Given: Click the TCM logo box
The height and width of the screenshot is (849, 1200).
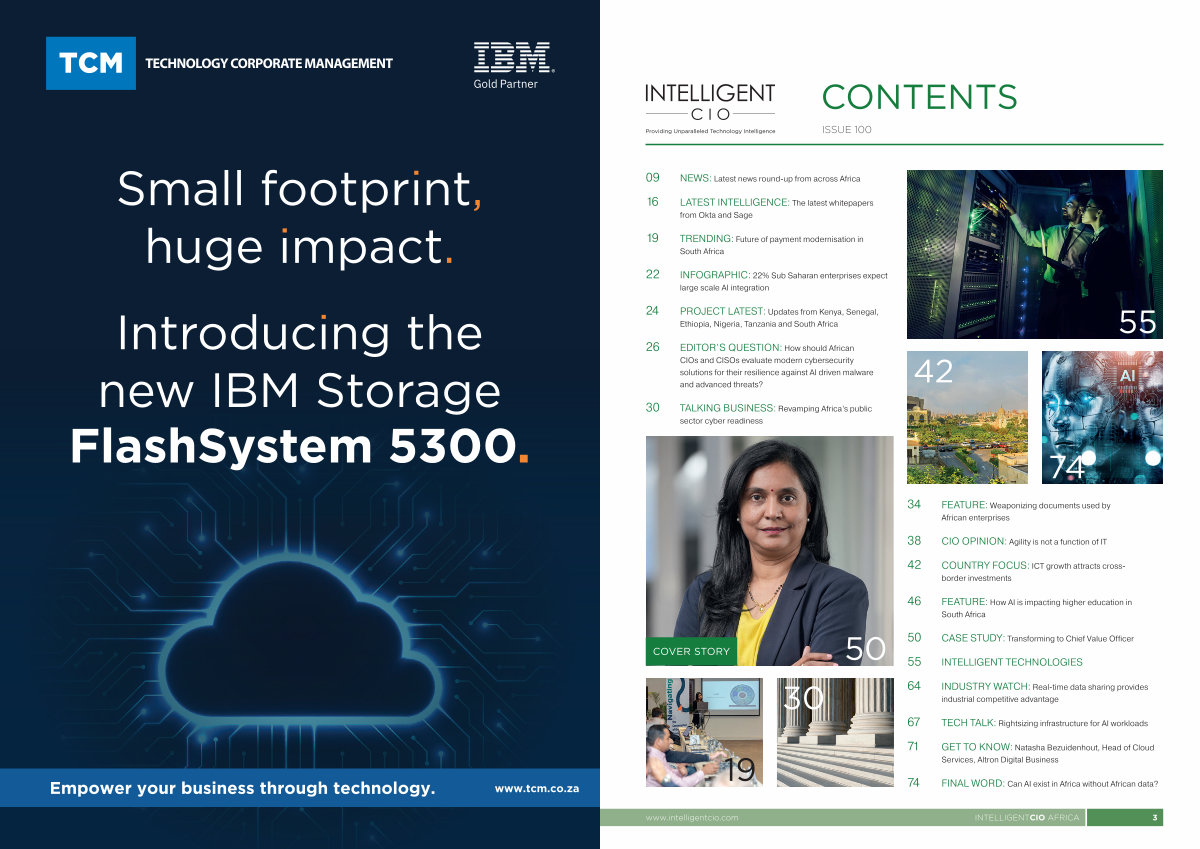Looking at the screenshot, I should pos(91,63).
